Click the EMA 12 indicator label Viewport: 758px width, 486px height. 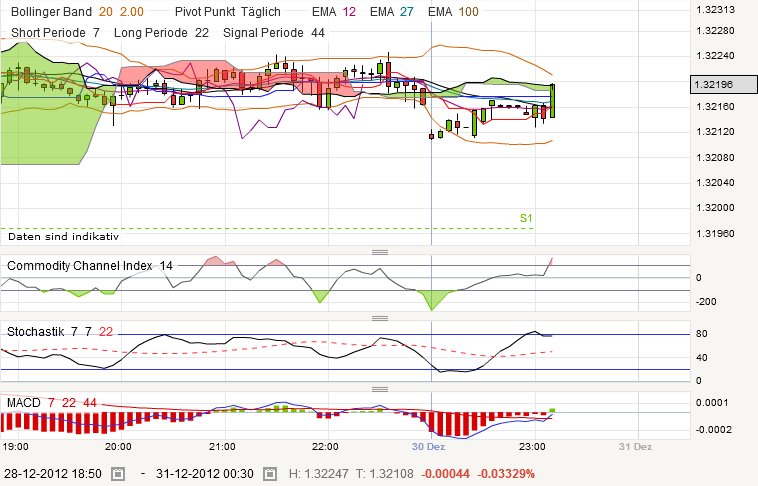click(x=327, y=11)
